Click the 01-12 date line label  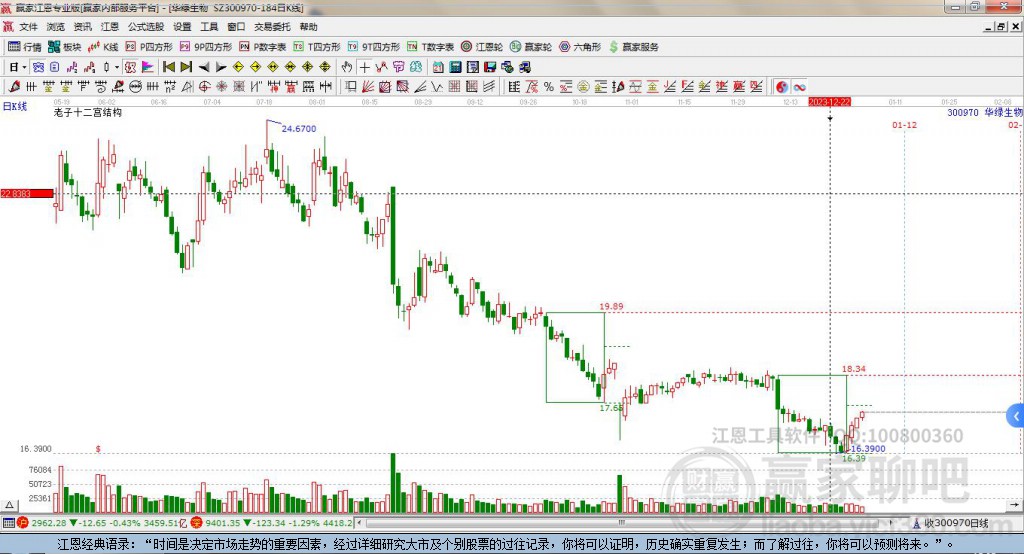tap(904, 125)
